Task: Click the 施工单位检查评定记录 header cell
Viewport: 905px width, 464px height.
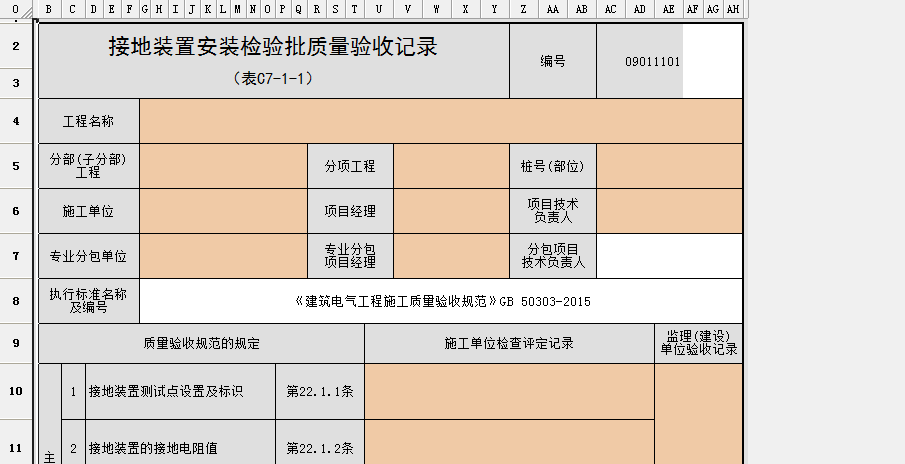Action: [510, 343]
